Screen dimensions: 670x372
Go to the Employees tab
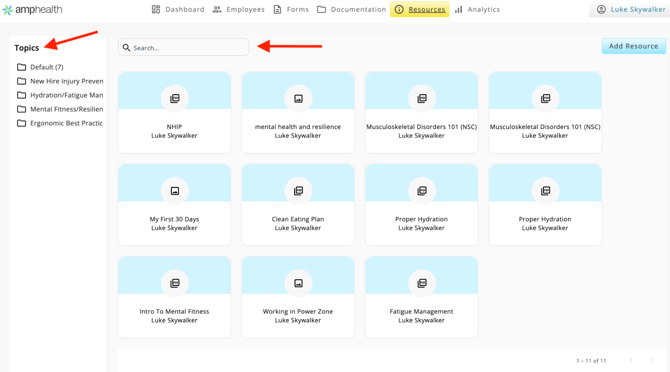[x=238, y=9]
